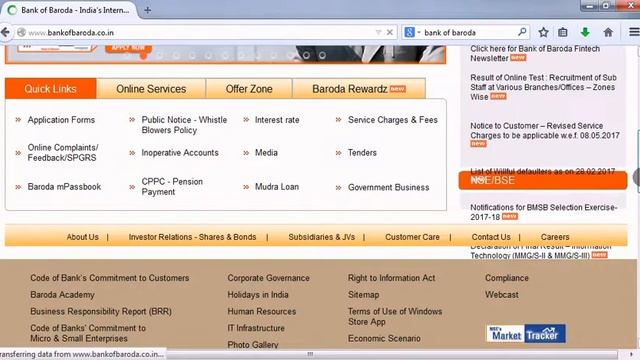This screenshot has width=640, height=360.
Task: Open the Bank of Baroda Fintech Newsletter notice
Action: pos(535,53)
